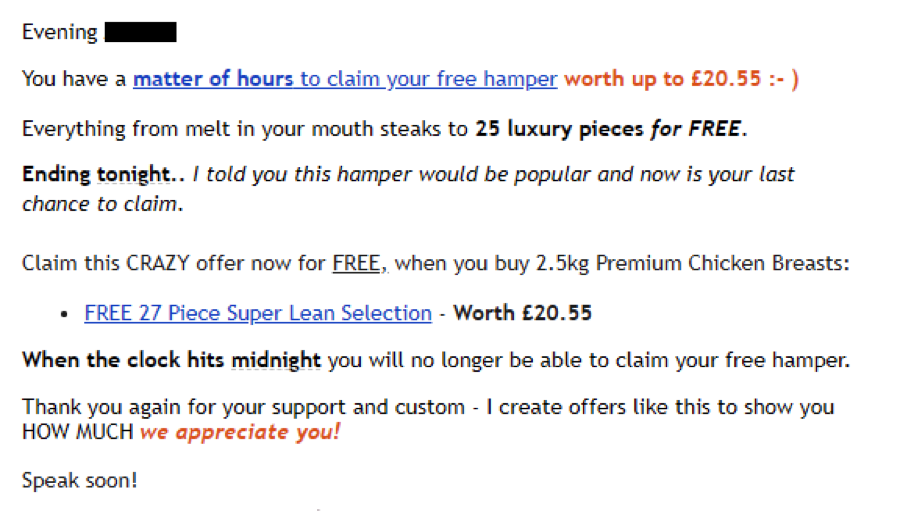Click the 'Speak soon!' sign-off
The width and height of the screenshot is (899, 511).
point(80,480)
